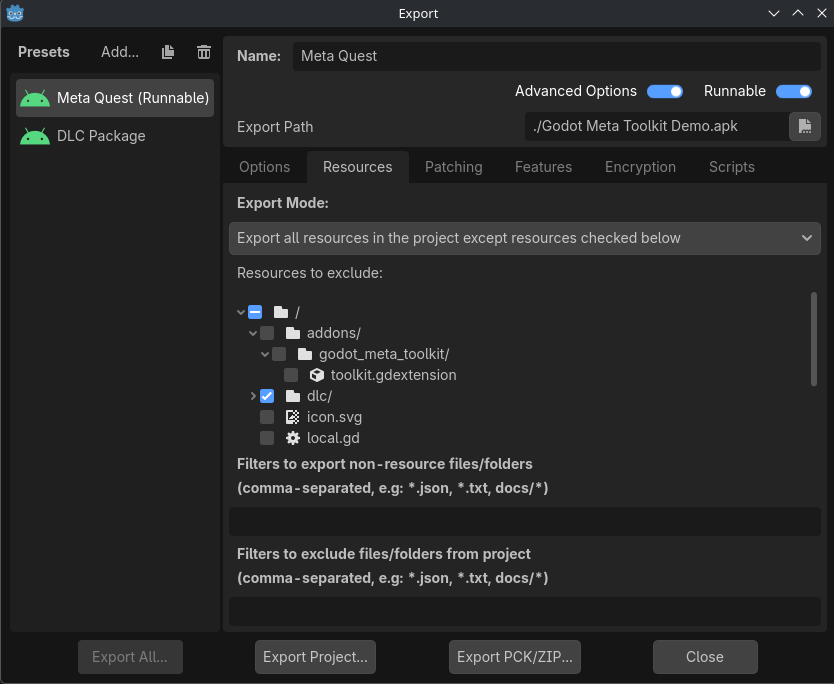Collapse the addons/ folder
This screenshot has height=684, width=834.
click(252, 332)
